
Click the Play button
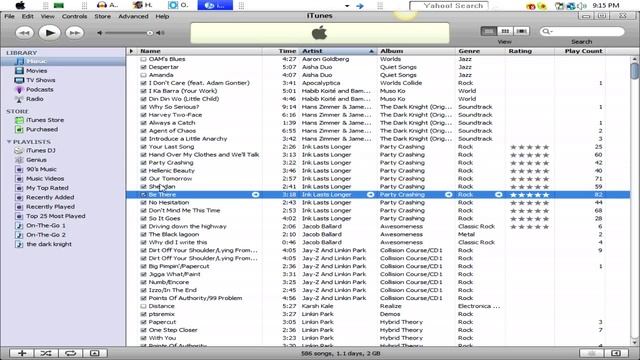pyautogui.click(x=49, y=33)
